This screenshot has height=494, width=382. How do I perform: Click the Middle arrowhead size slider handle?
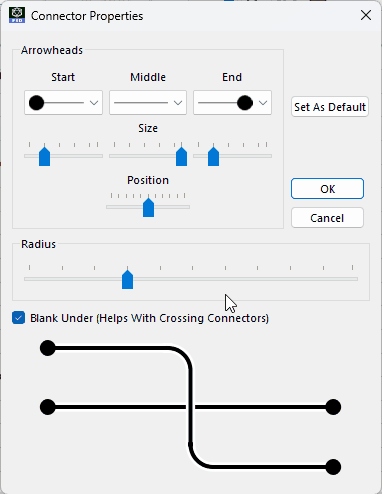point(181,156)
